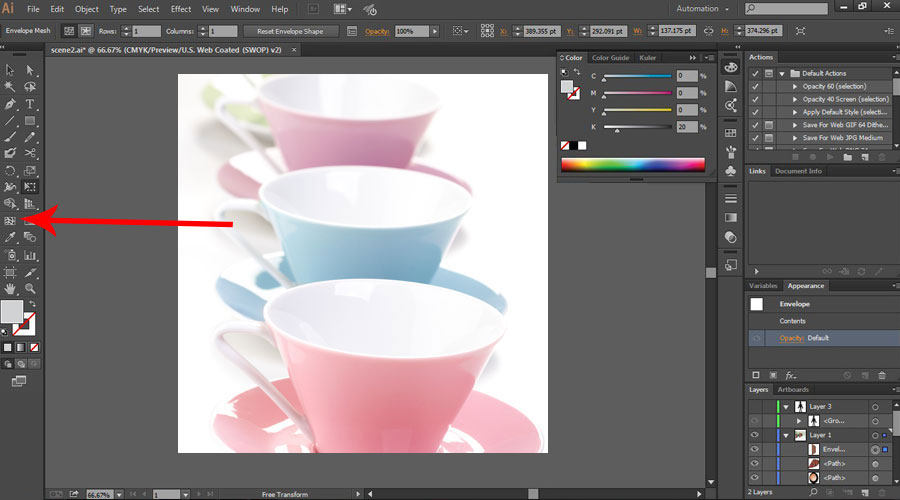Image resolution: width=900 pixels, height=500 pixels.
Task: Open the Symbols panel icon
Action: (x=731, y=170)
